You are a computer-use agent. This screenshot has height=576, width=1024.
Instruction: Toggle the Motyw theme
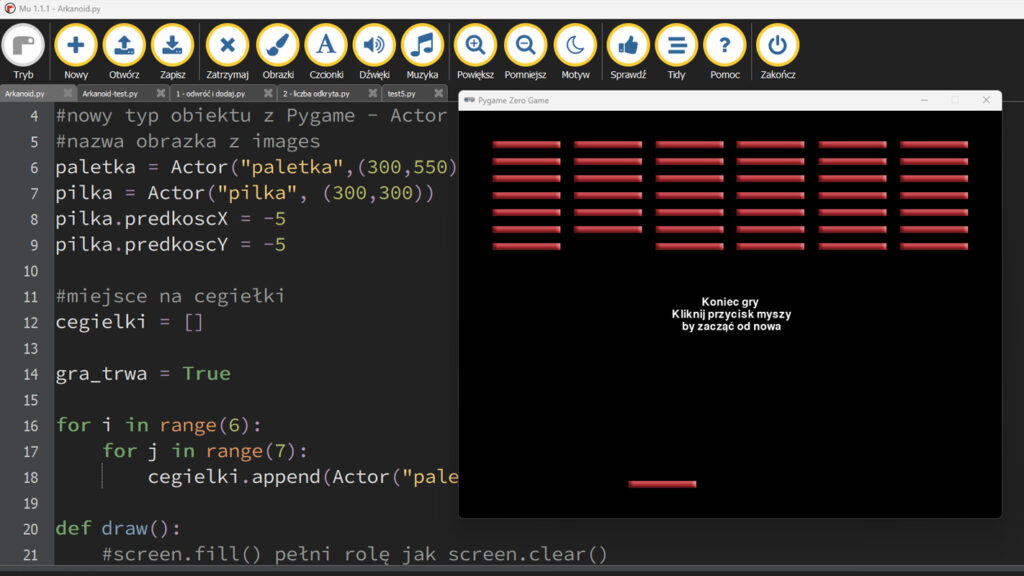click(575, 46)
